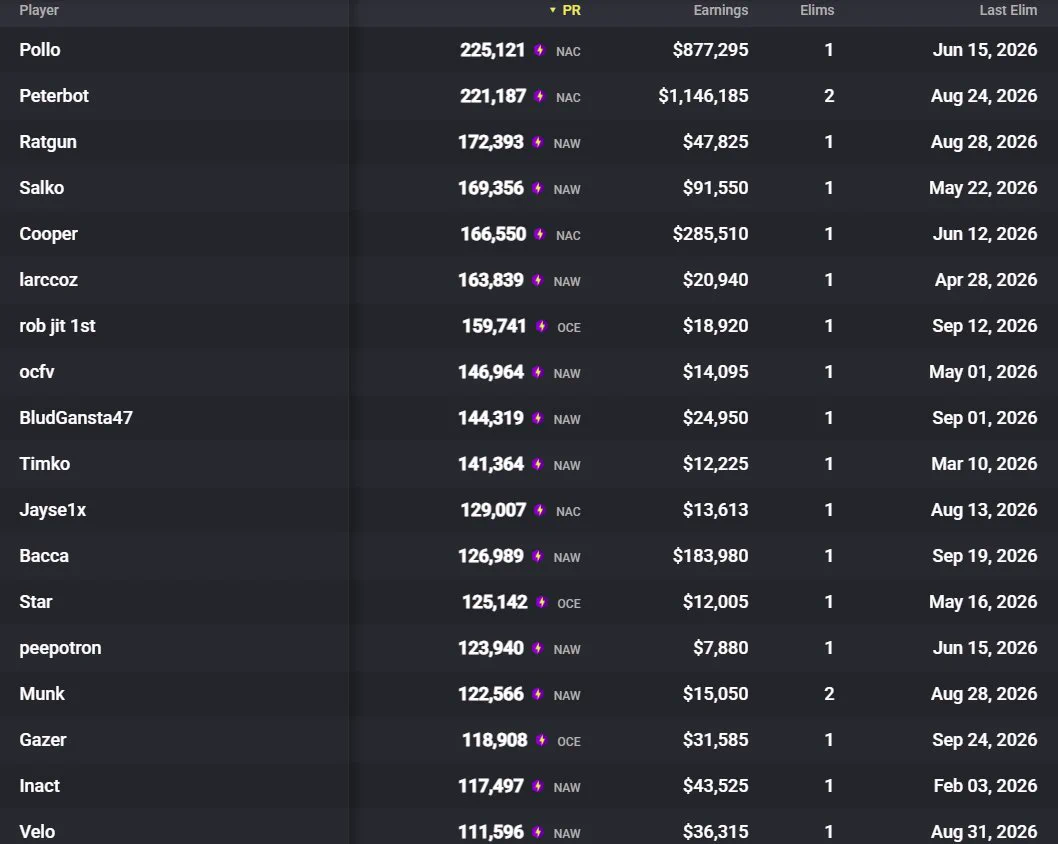Image resolution: width=1058 pixels, height=844 pixels.
Task: Click the Last Elim date Mar 10, 2026
Action: pos(984,463)
